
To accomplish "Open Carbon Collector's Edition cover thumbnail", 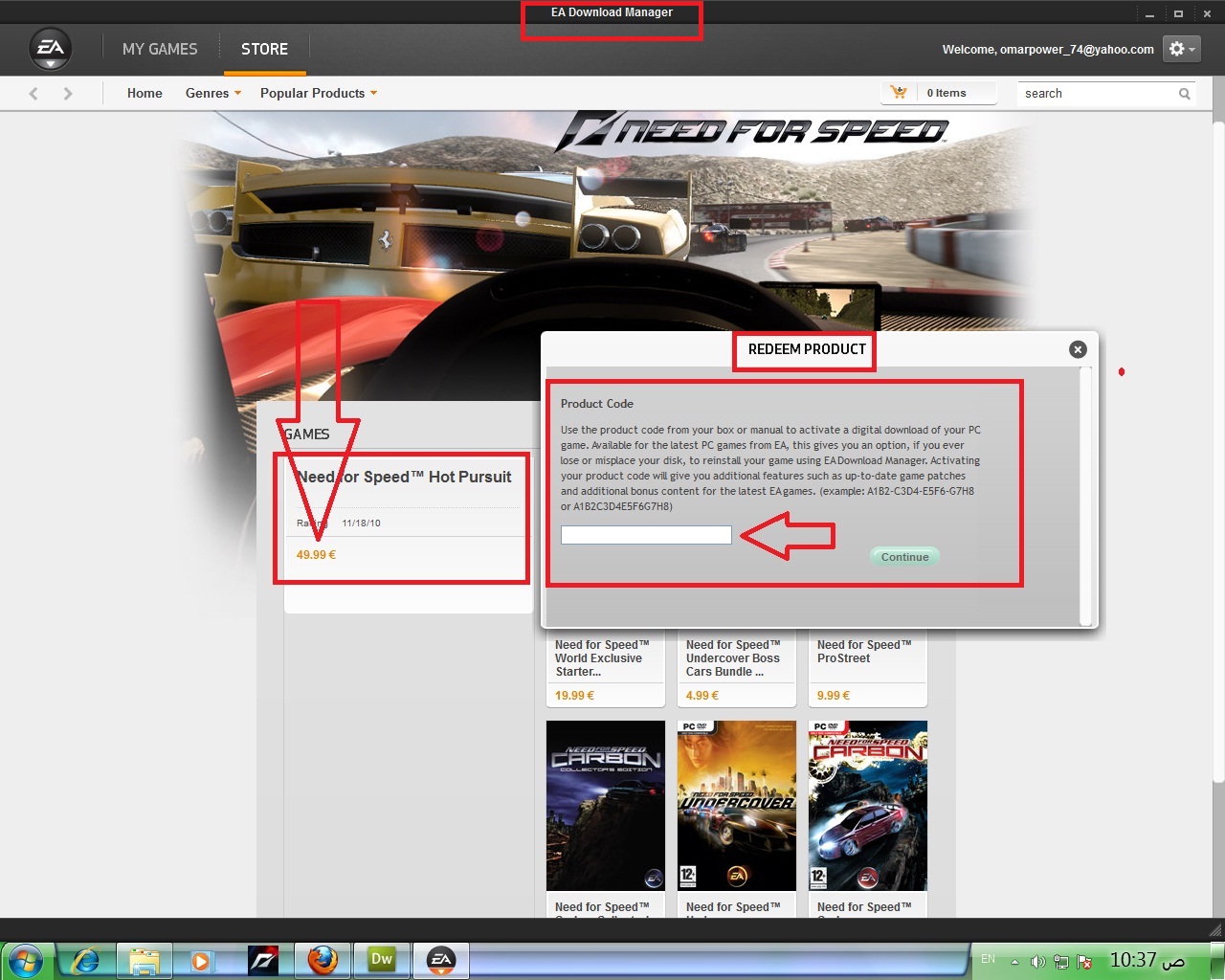I will pos(606,806).
